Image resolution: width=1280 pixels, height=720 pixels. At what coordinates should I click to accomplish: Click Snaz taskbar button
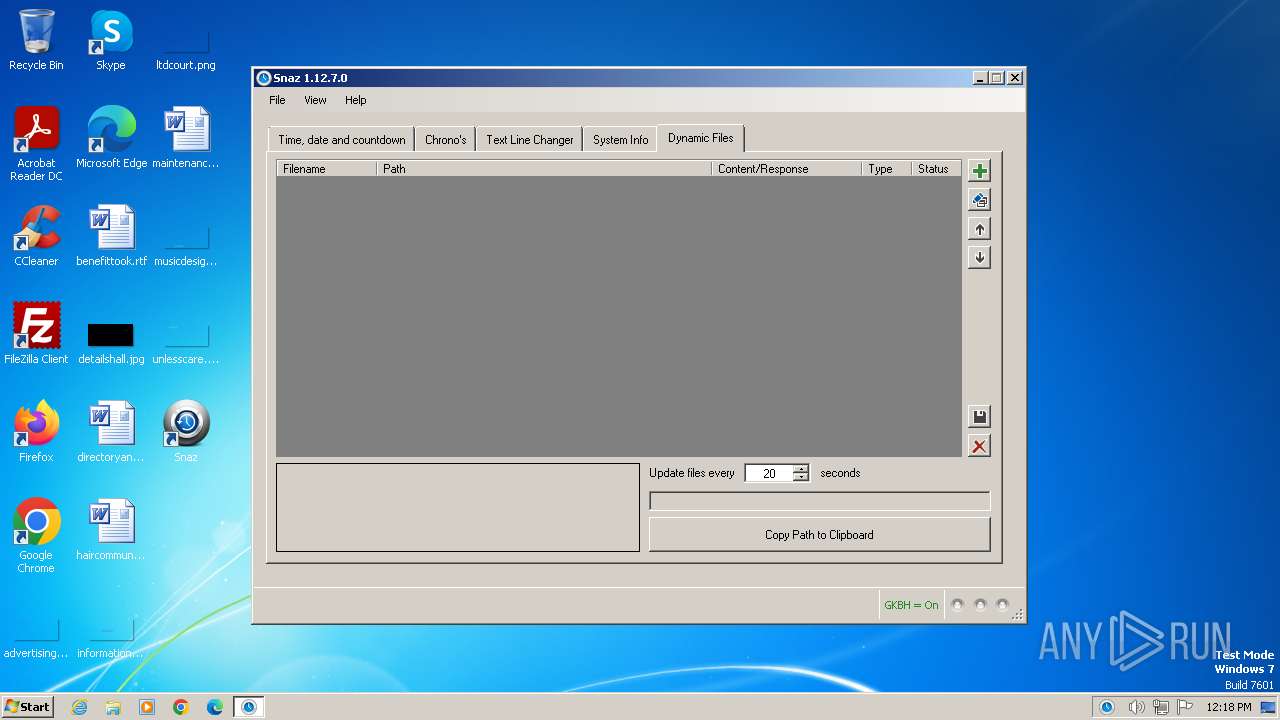249,707
